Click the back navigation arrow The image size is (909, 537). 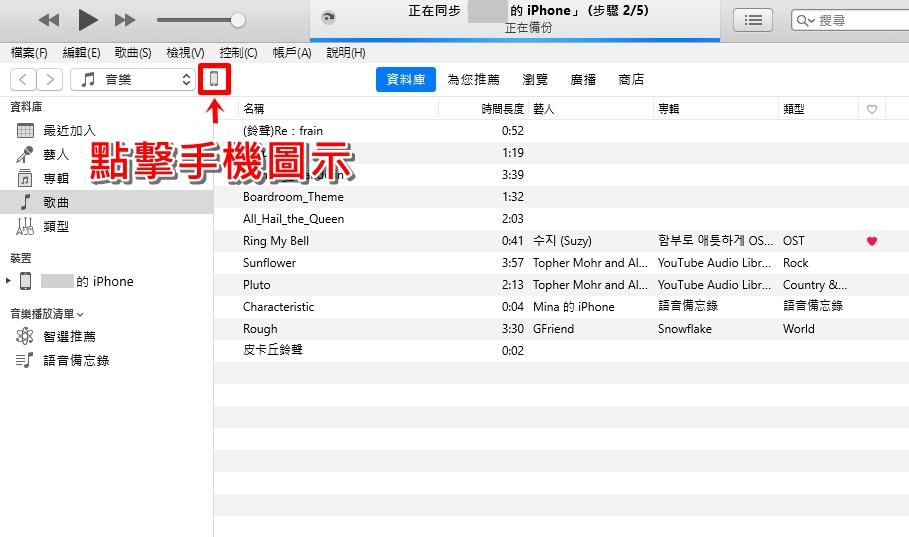[x=23, y=79]
